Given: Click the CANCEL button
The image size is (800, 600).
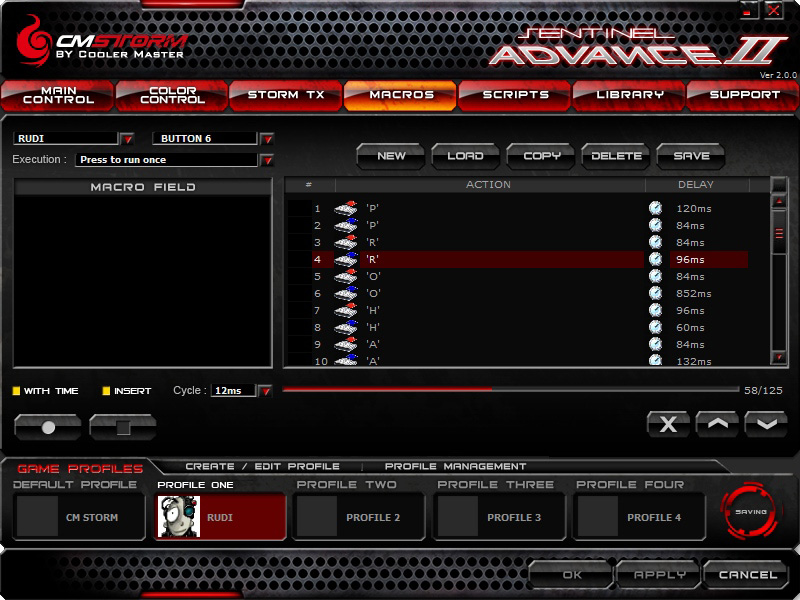Looking at the screenshot, I should point(746,574).
